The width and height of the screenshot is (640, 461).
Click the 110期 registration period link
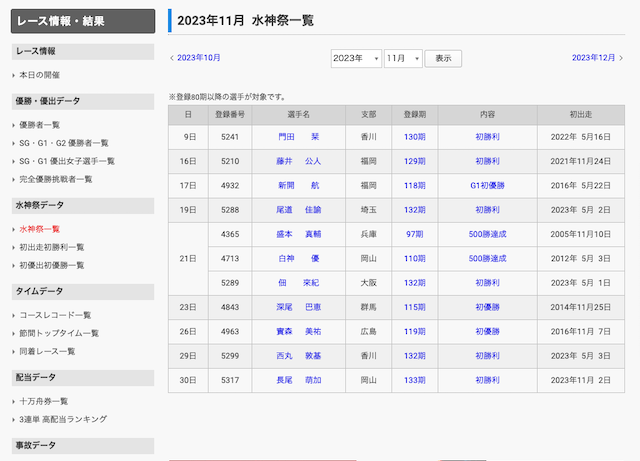click(415, 259)
